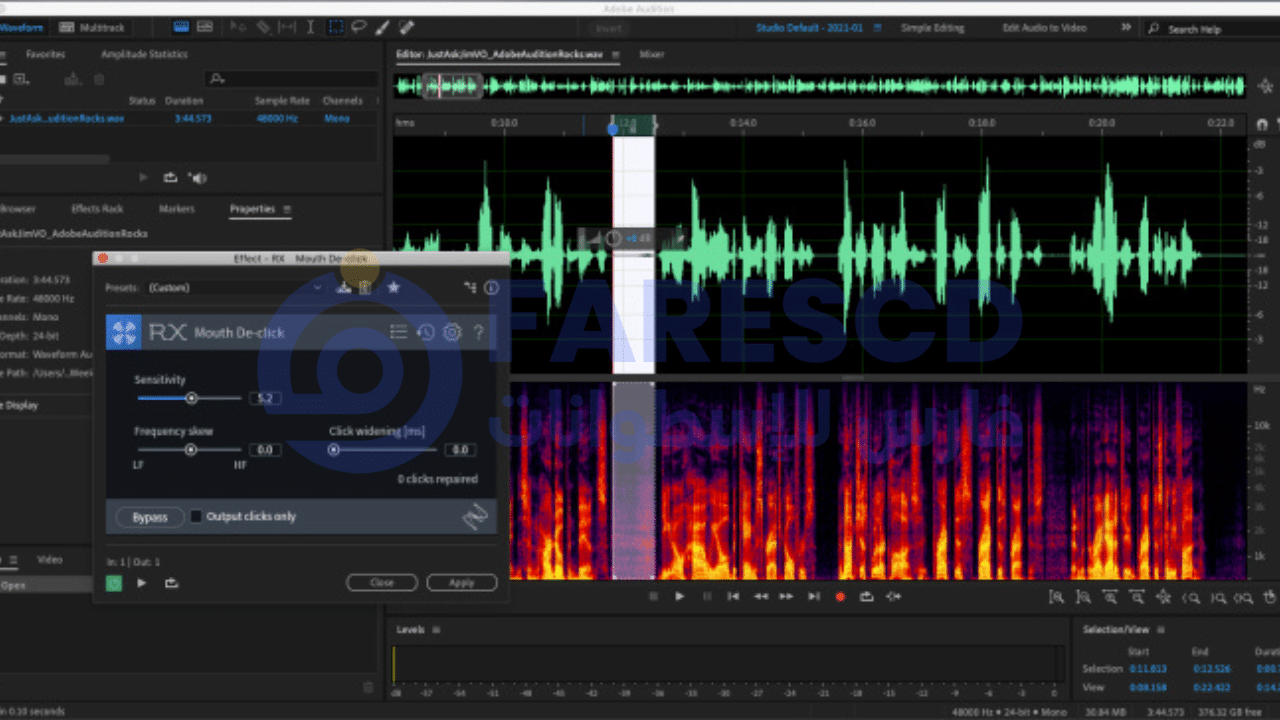1280x720 pixels.
Task: Mark preset as favorite with star
Action: [393, 287]
